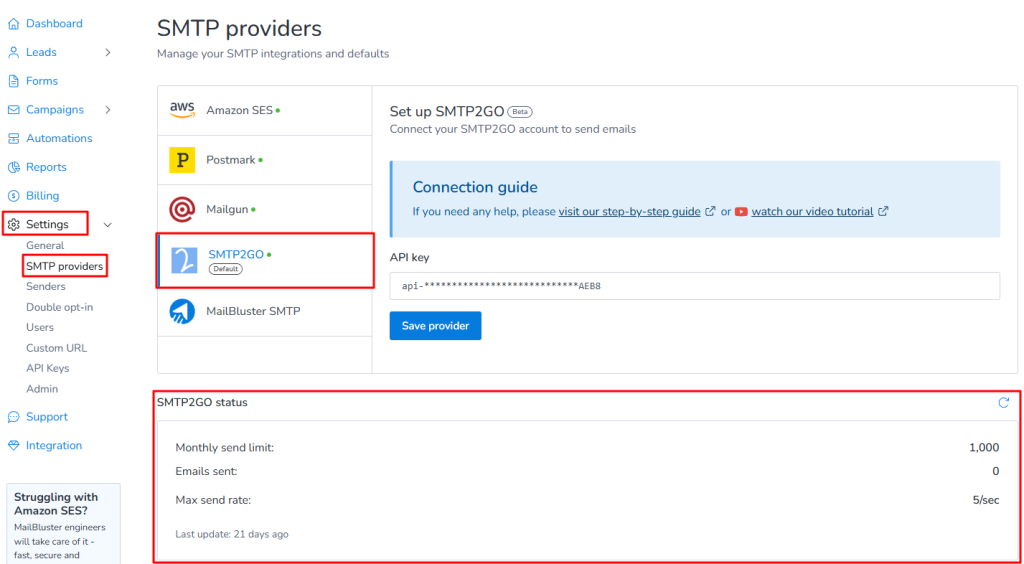Click the Last update: 21 days ago text
The image size is (1024, 564).
(x=232, y=534)
